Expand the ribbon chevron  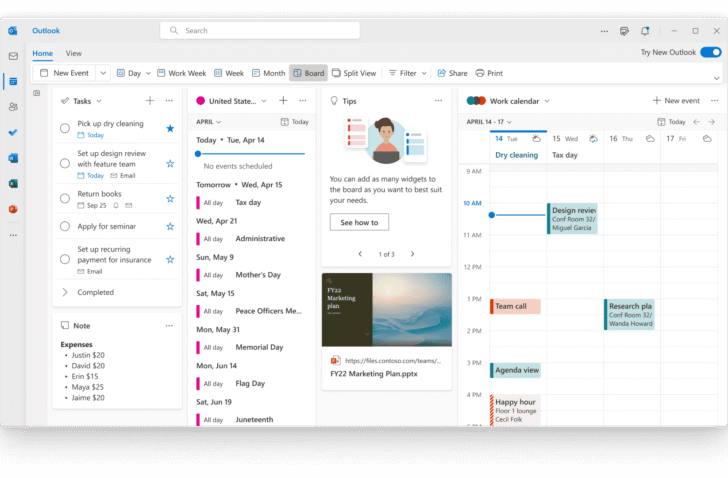[x=716, y=78]
